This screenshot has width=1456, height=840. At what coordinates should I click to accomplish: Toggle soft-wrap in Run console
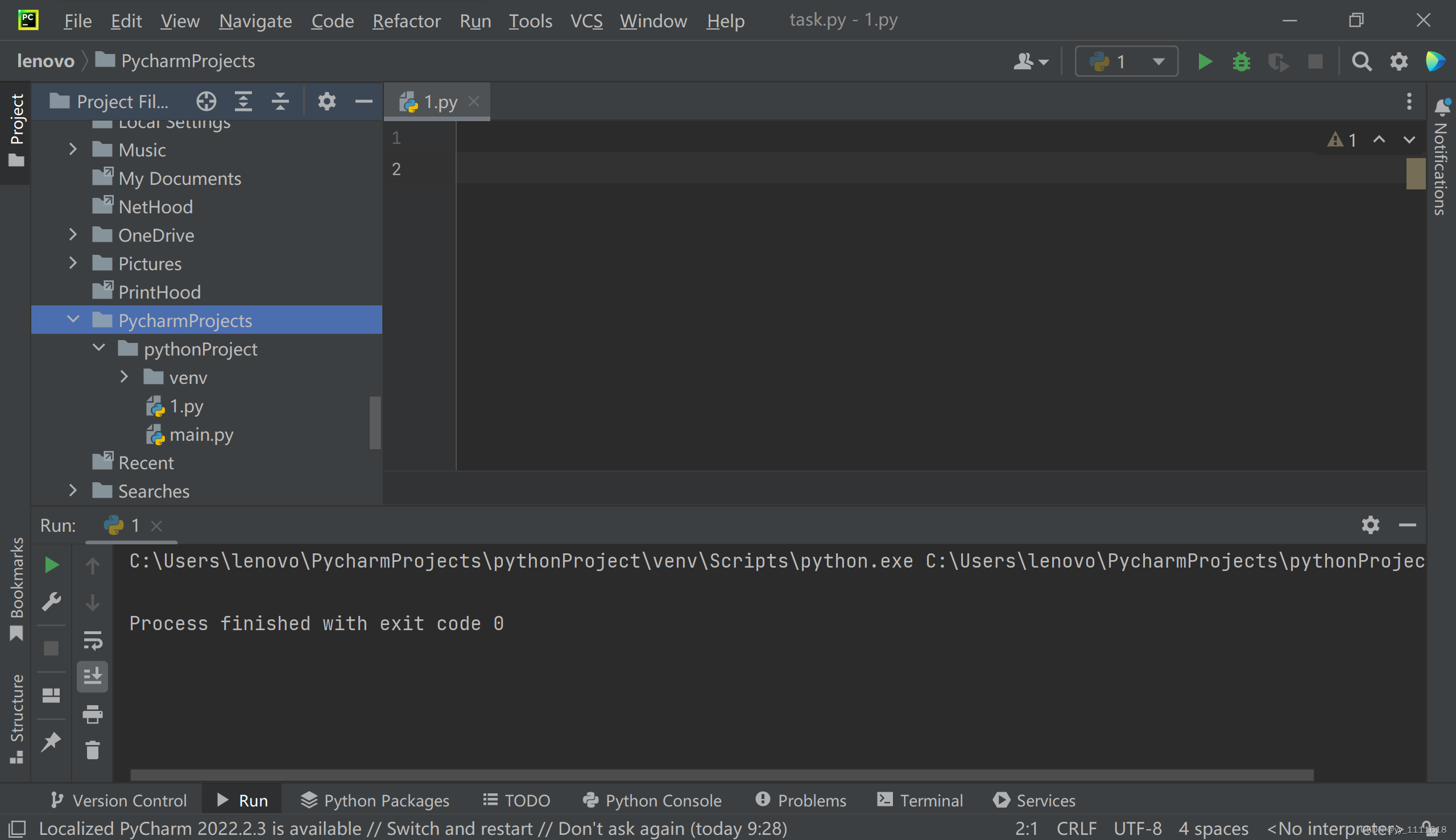92,640
